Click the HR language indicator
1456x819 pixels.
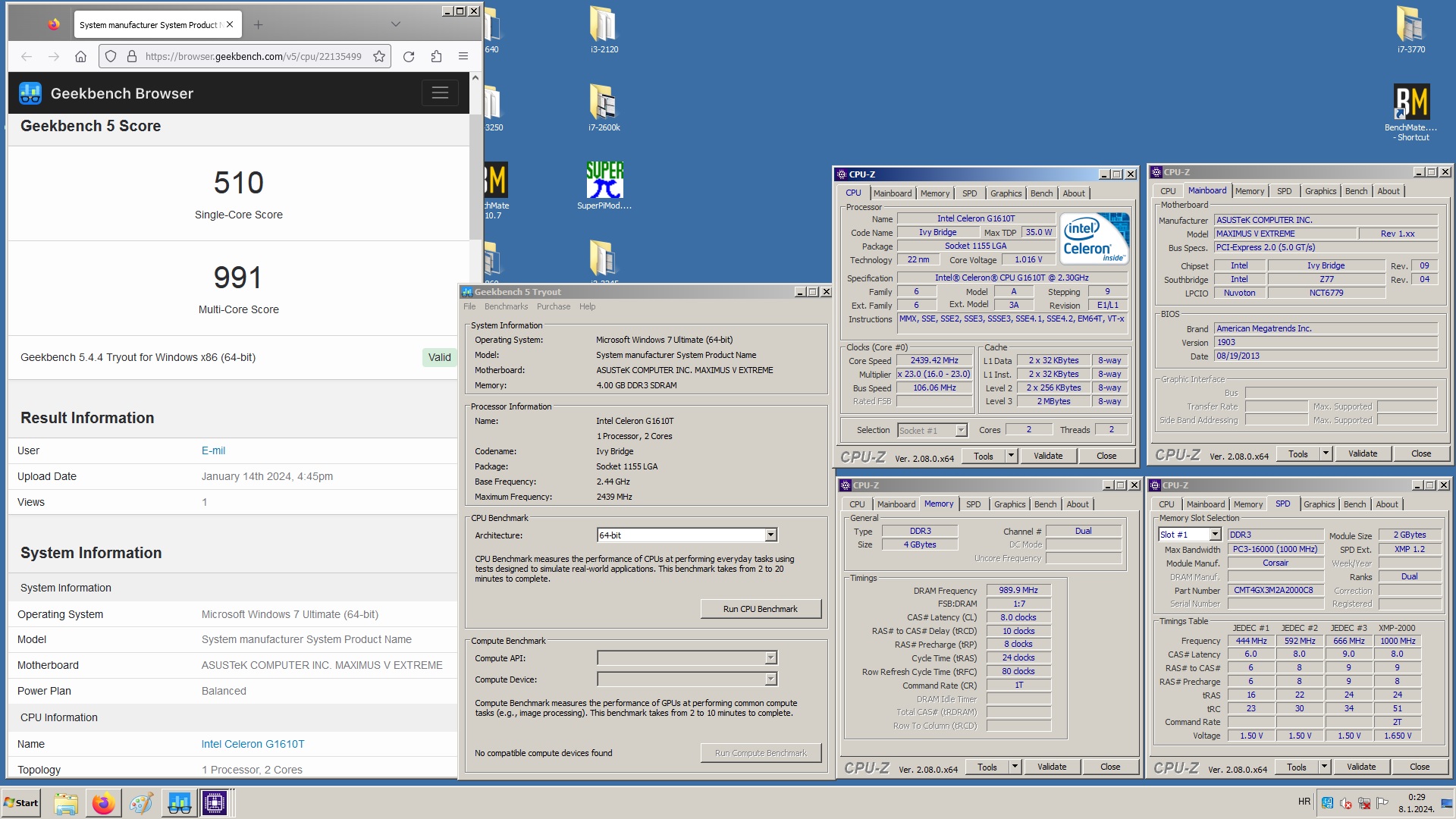coord(1304,802)
